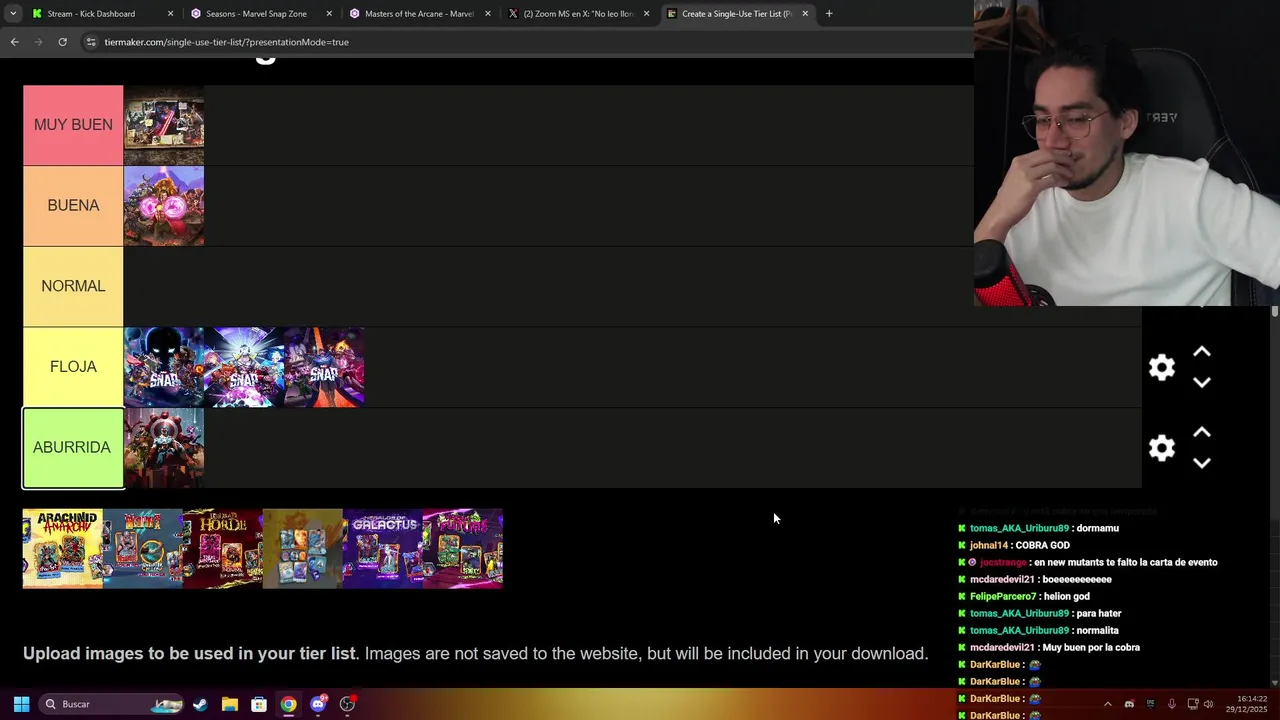
Task: Click the Buscar taskbar search box
Action: pos(112,704)
